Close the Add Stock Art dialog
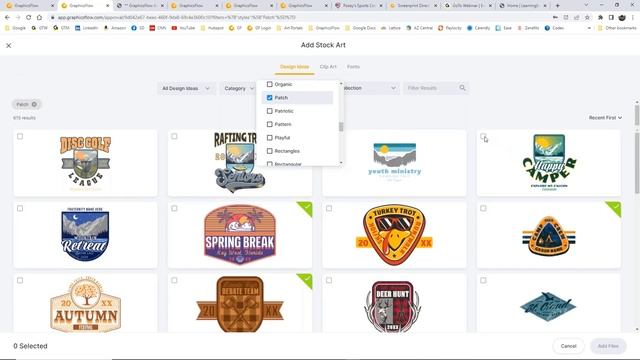Viewport: 640px width, 360px height. click(9, 46)
